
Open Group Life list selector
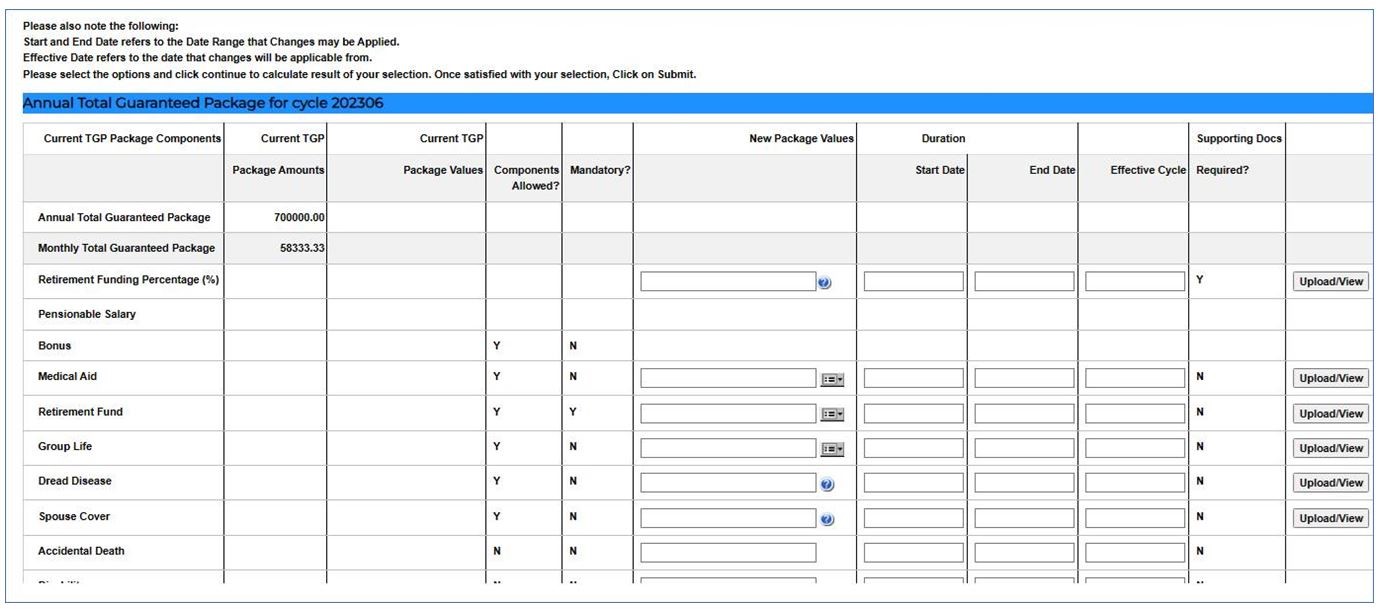(832, 450)
